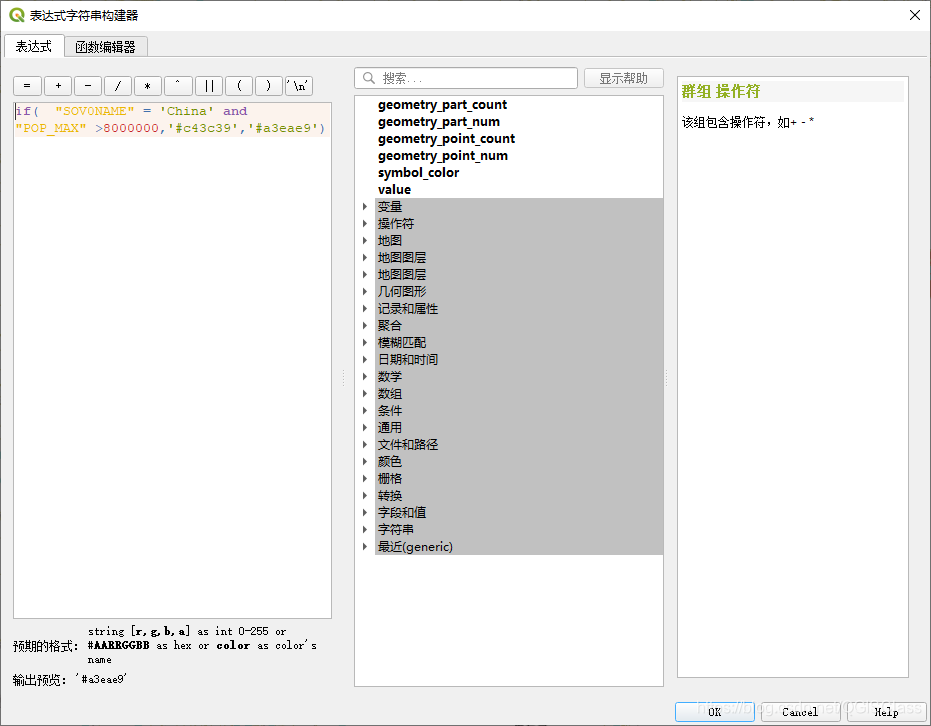Insert the equals operator button
931x726 pixels.
pyautogui.click(x=27, y=86)
